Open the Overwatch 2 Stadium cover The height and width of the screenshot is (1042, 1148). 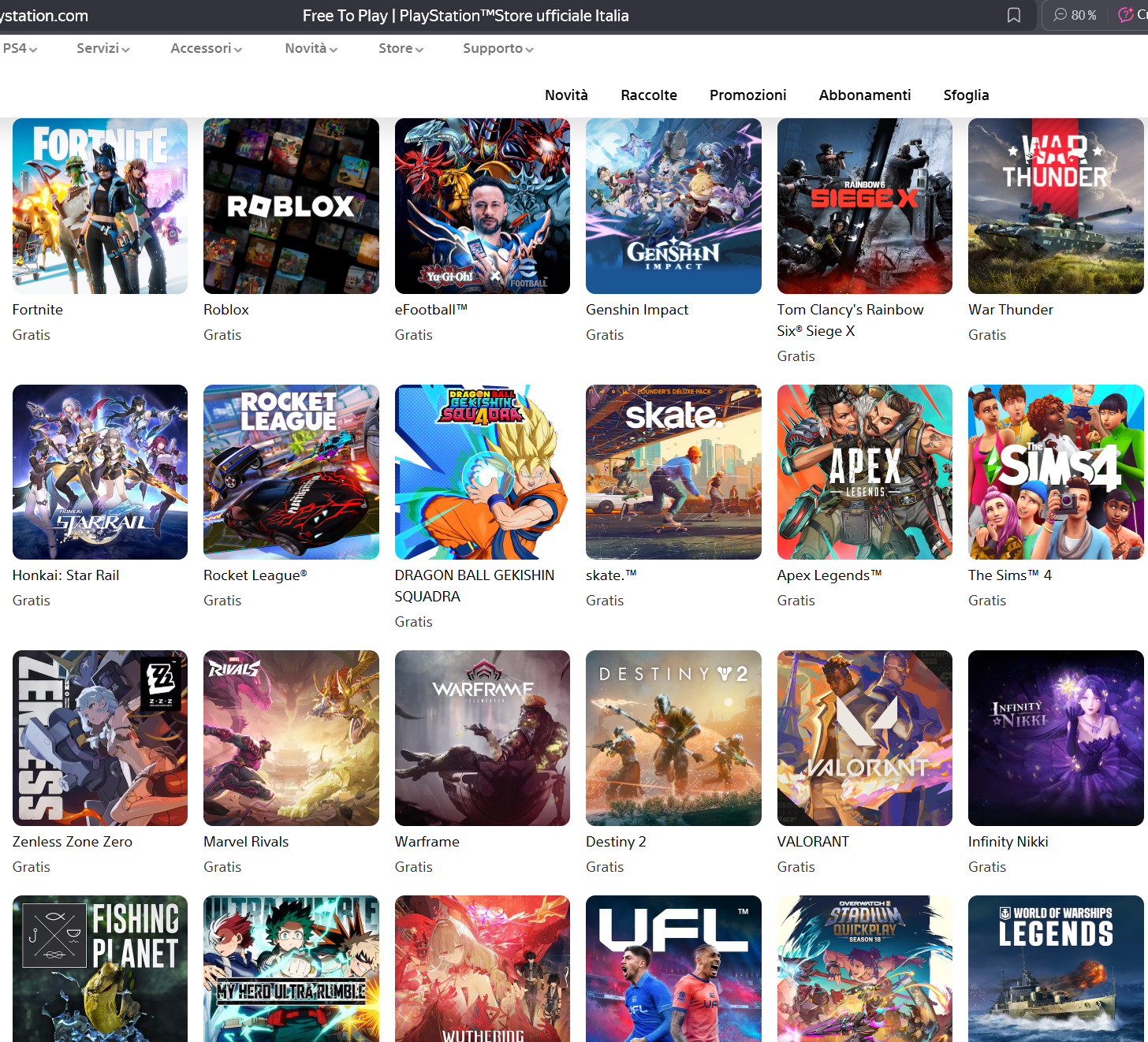(x=865, y=969)
